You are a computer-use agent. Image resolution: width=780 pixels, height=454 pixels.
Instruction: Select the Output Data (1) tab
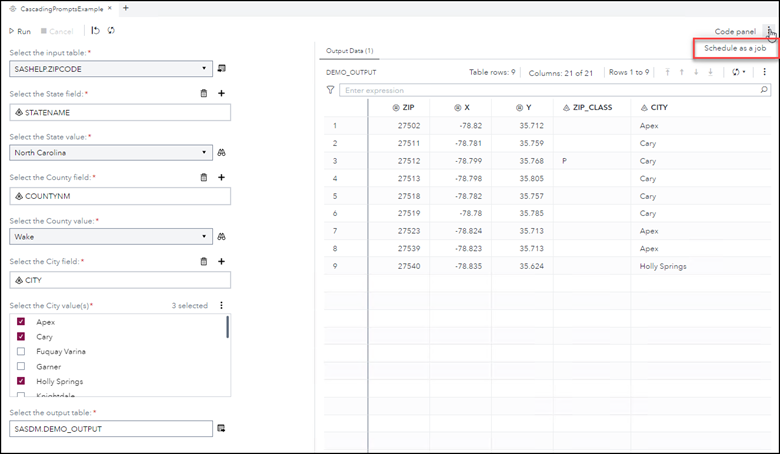click(x=349, y=51)
